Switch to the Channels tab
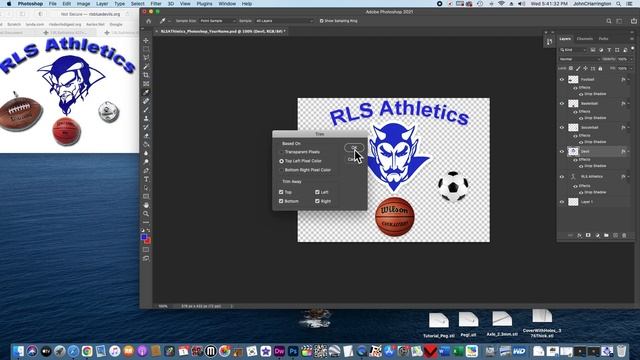Viewport: 640px width, 360px height. [x=584, y=39]
